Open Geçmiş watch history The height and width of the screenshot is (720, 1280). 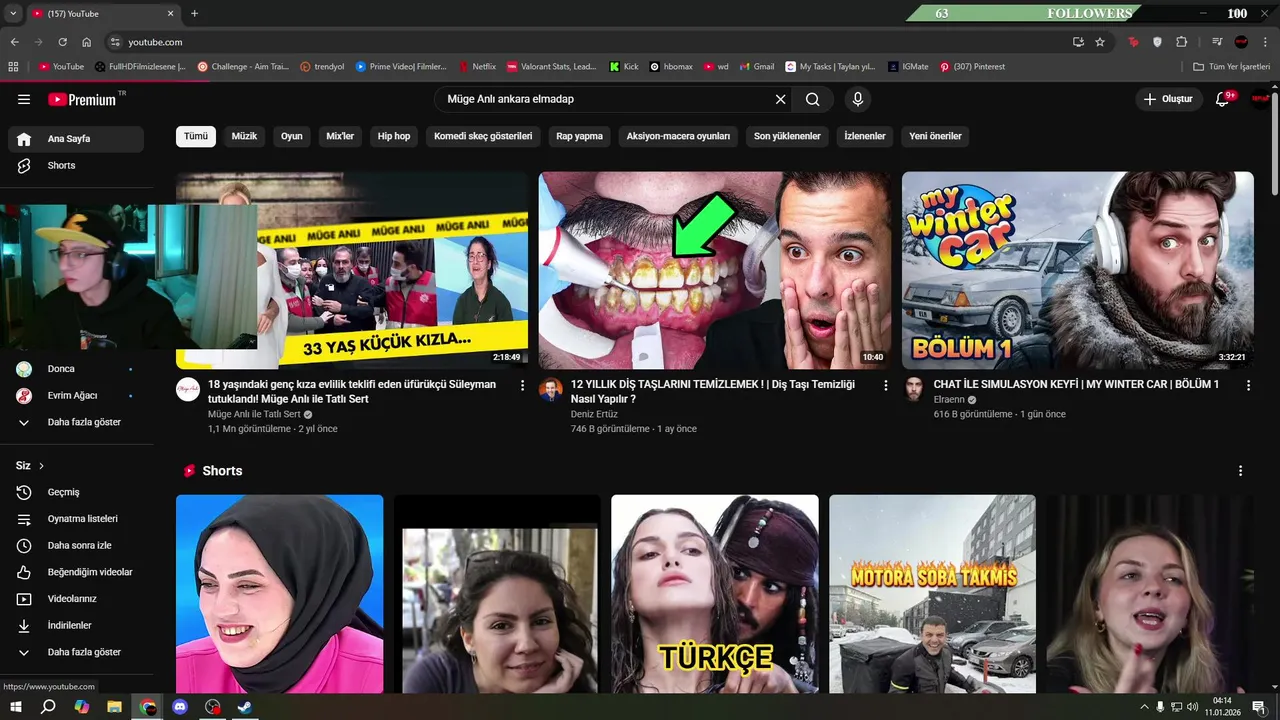77,492
